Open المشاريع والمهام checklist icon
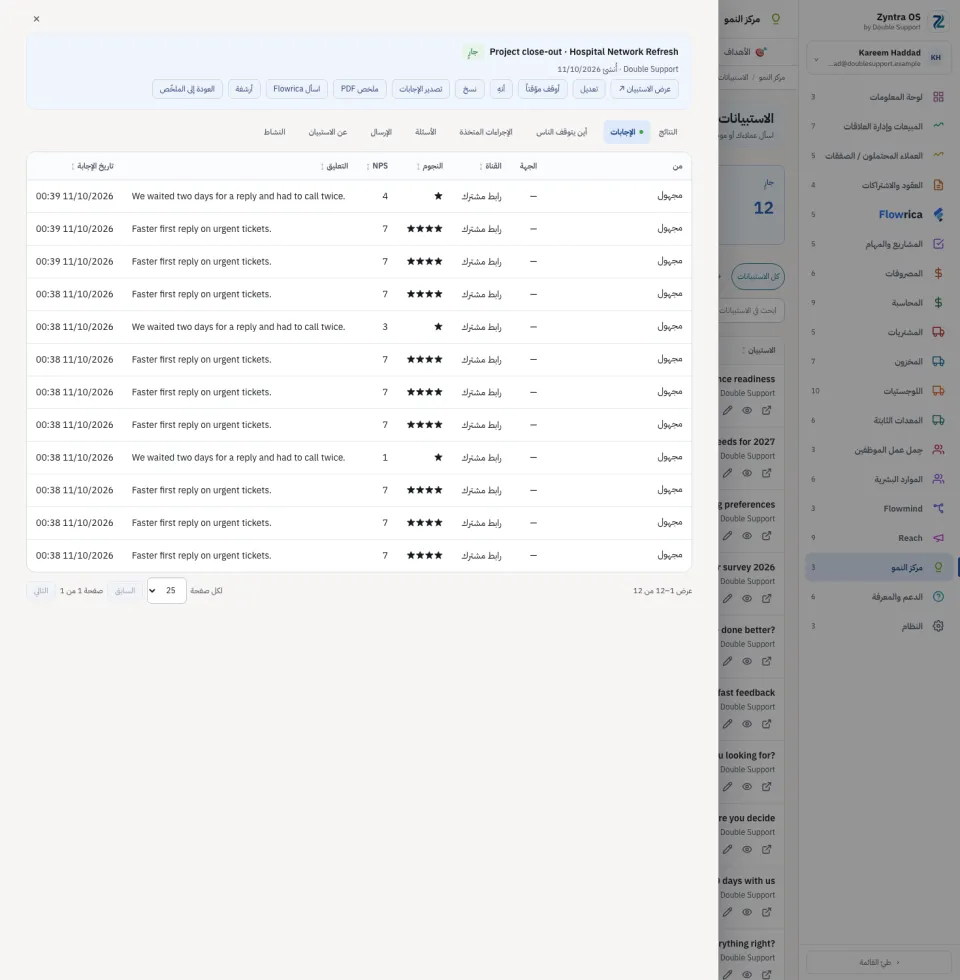The image size is (960, 980). pyautogui.click(x=938, y=244)
